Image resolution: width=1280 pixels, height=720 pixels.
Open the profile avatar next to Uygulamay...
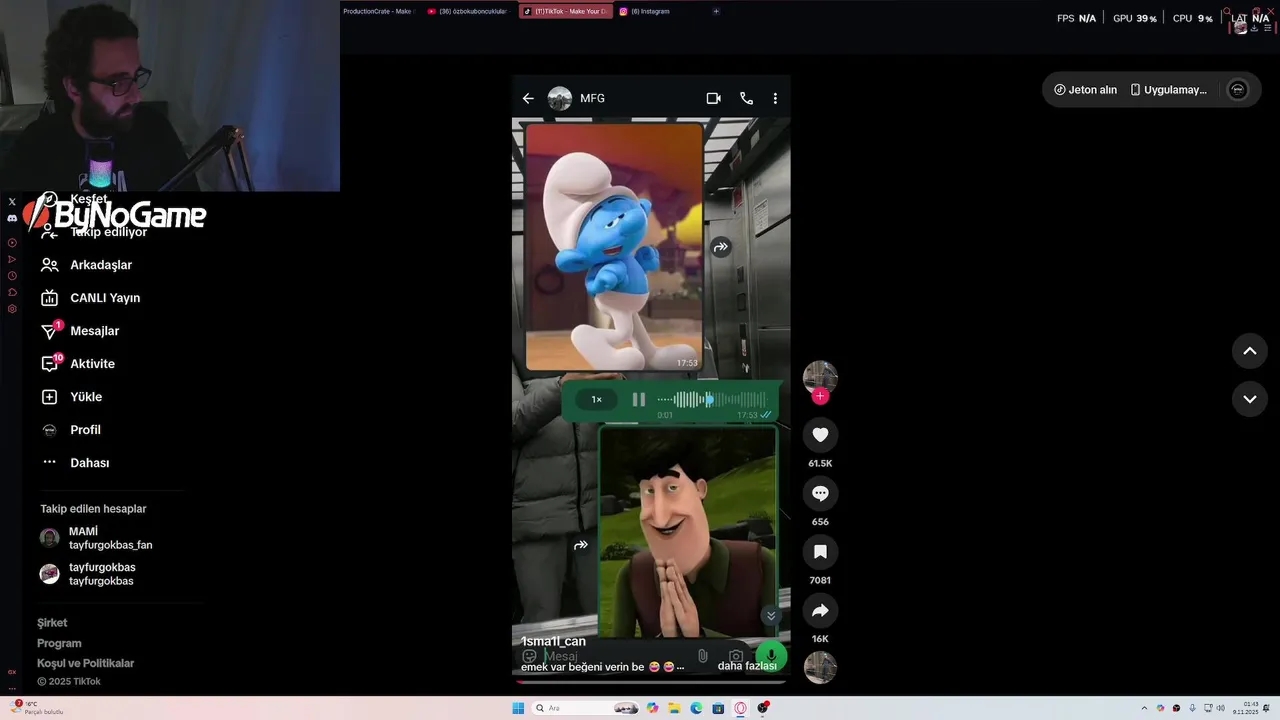pyautogui.click(x=1237, y=90)
